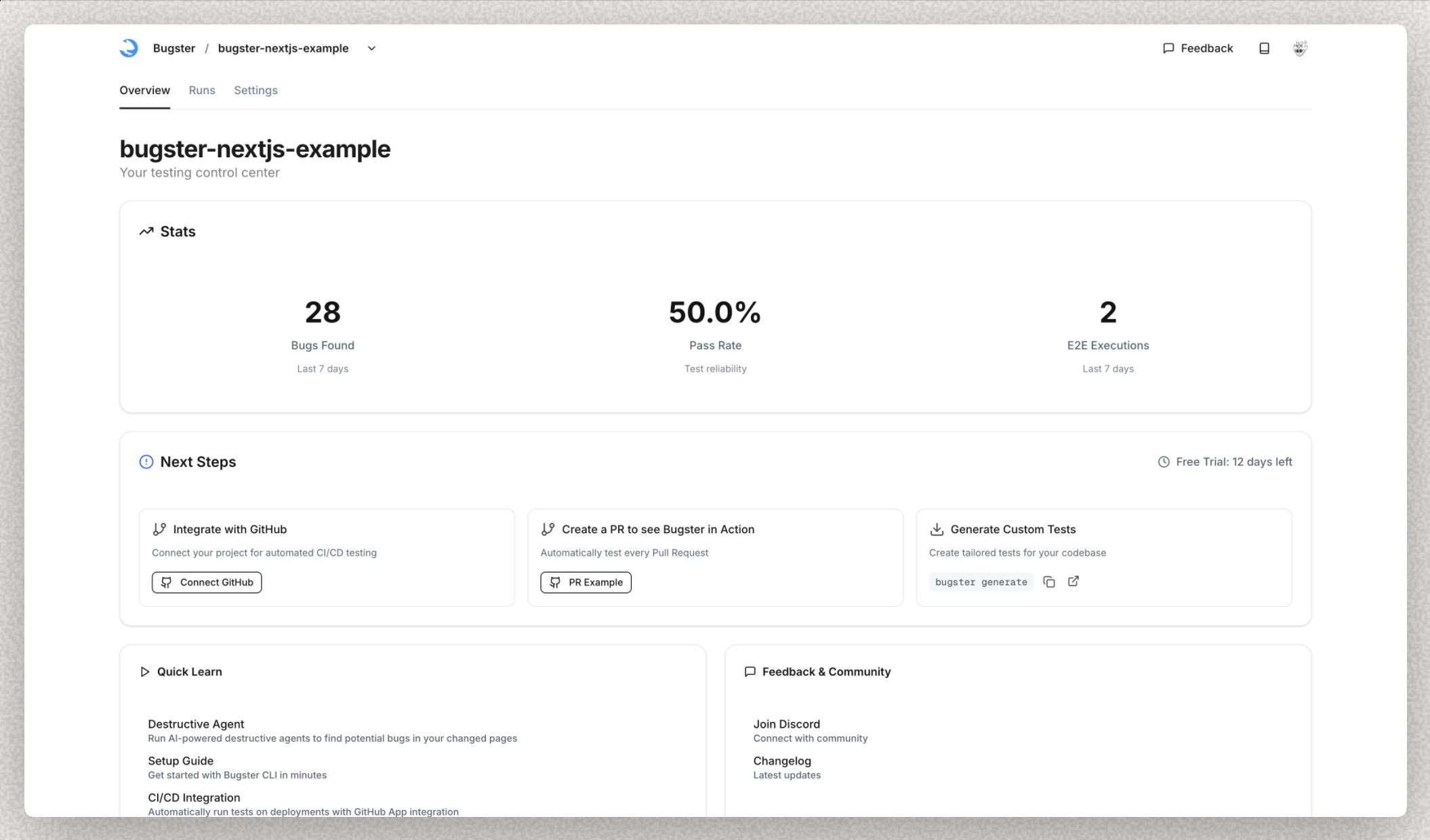1430x840 pixels.
Task: Open the Setup Guide link
Action: [237, 767]
